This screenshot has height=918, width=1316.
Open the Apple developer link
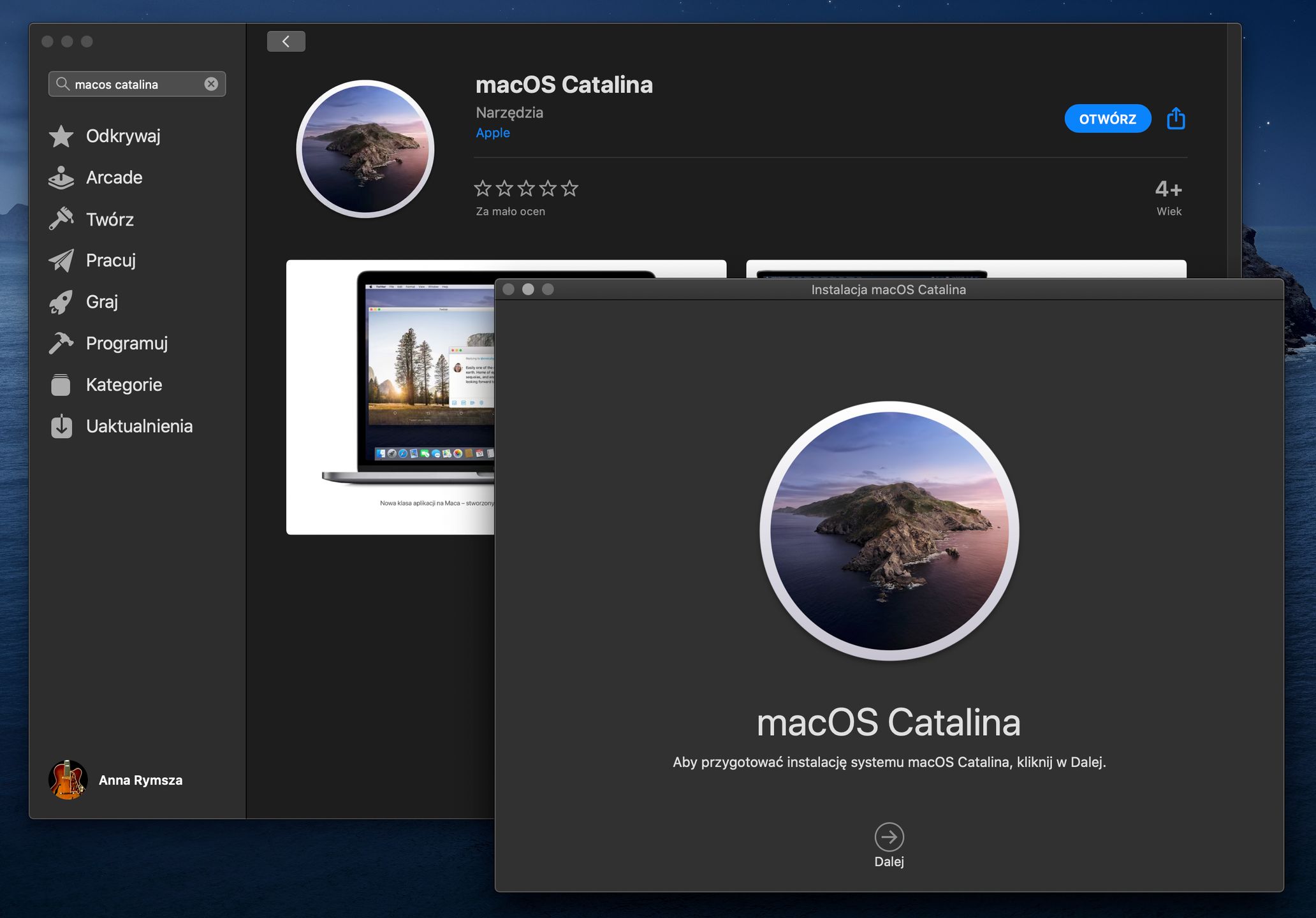(x=493, y=133)
